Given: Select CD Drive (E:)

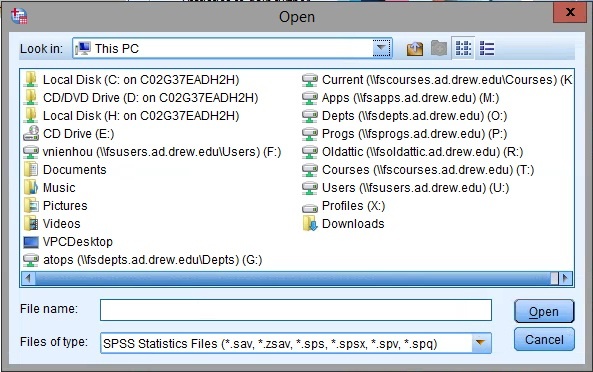Looking at the screenshot, I should pyautogui.click(x=69, y=134).
